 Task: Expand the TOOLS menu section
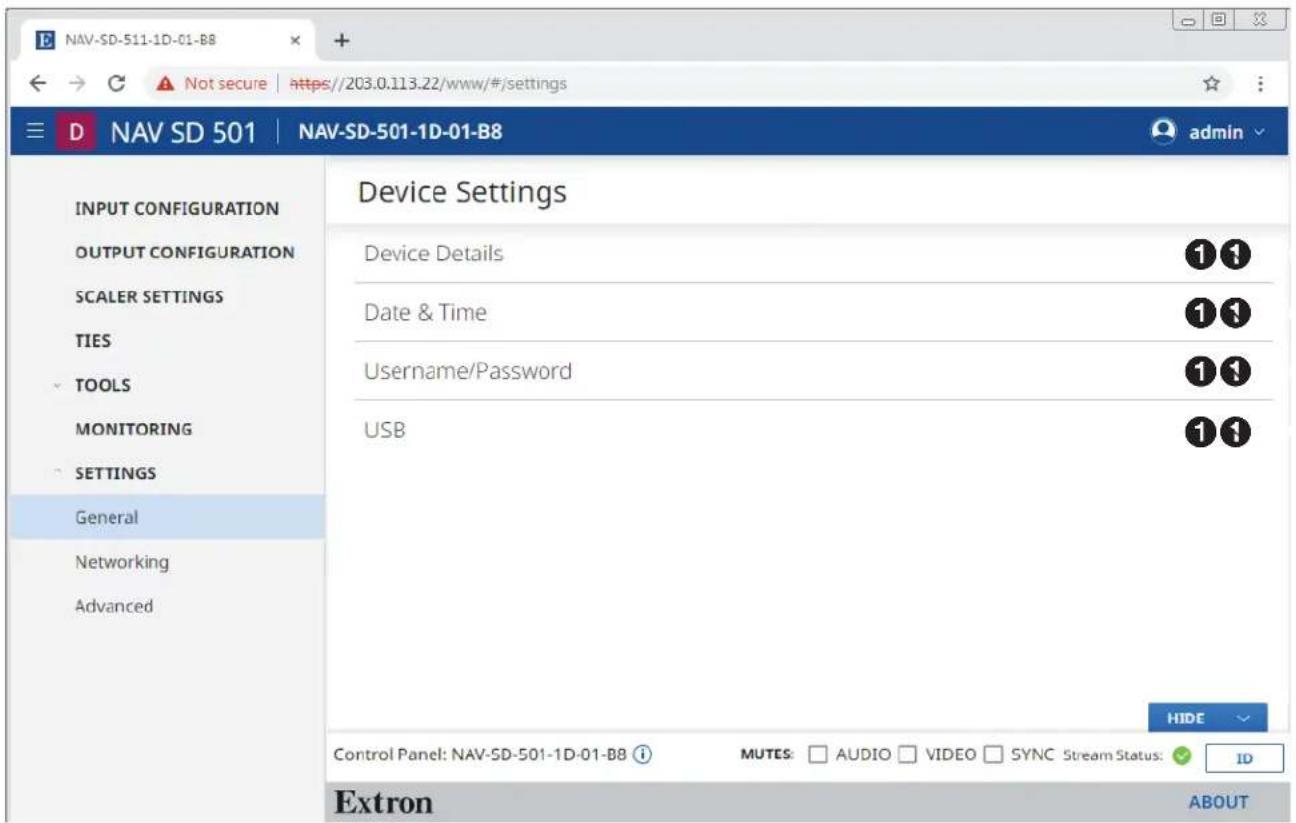102,385
